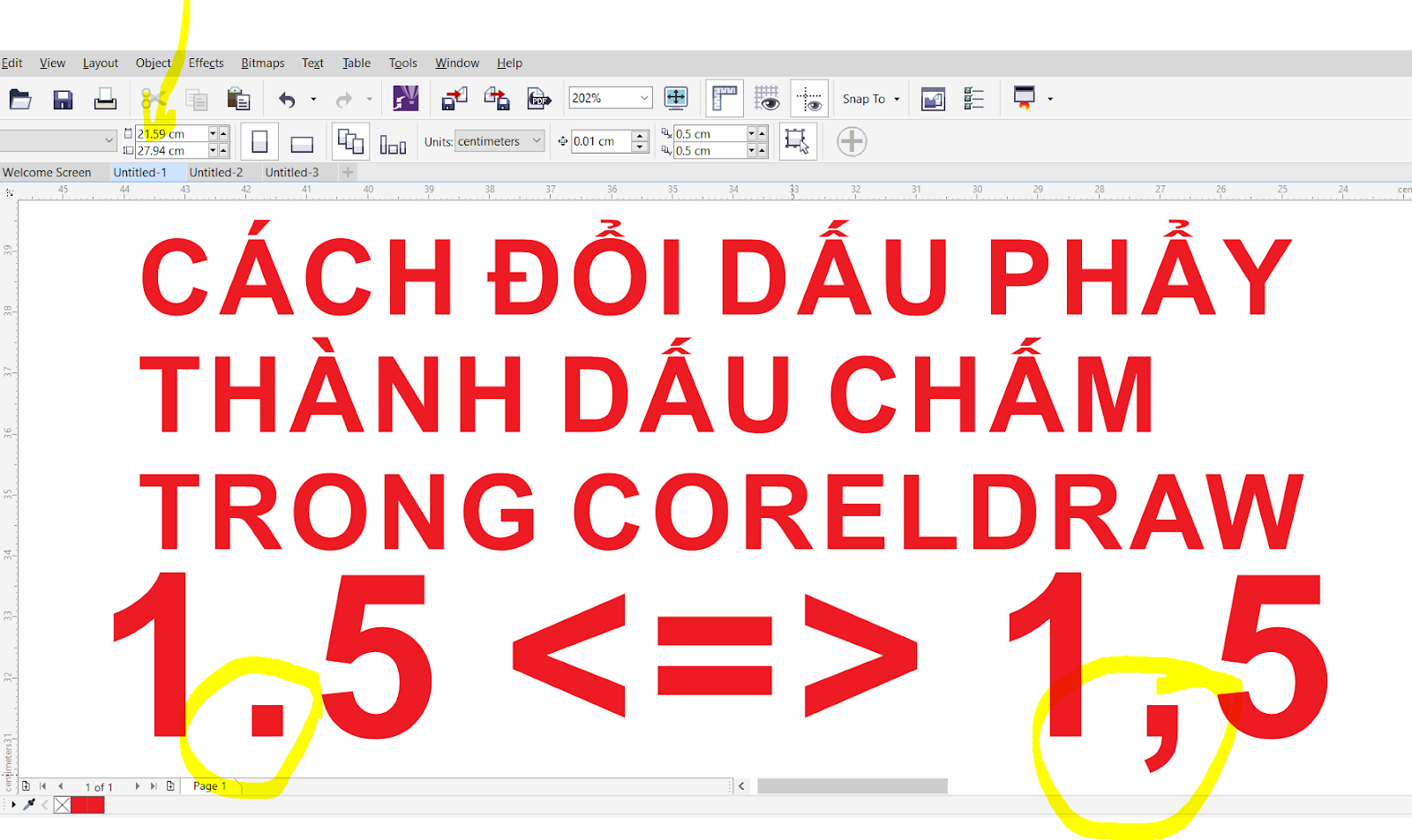The height and width of the screenshot is (840, 1412).
Task: Open the 202% zoom level dropdown
Action: (x=644, y=98)
